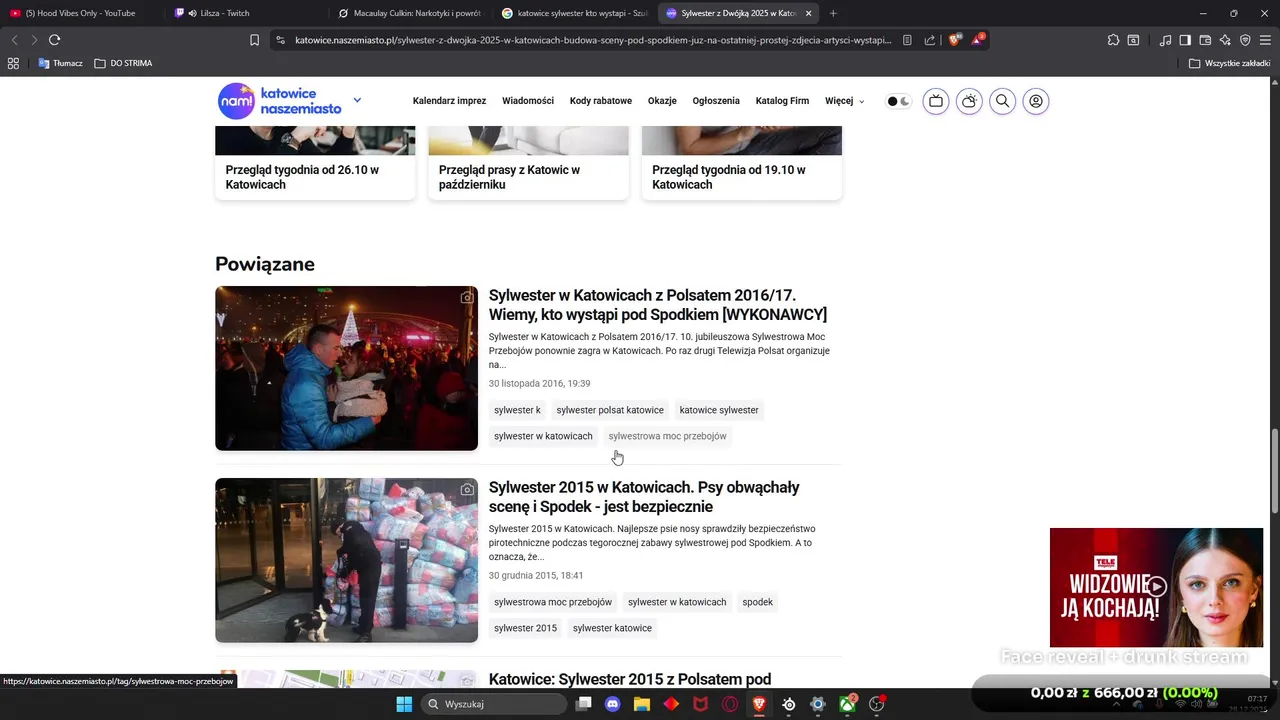Viewport: 1280px width, 720px height.
Task: Open File Explorer from the taskbar
Action: [x=642, y=704]
